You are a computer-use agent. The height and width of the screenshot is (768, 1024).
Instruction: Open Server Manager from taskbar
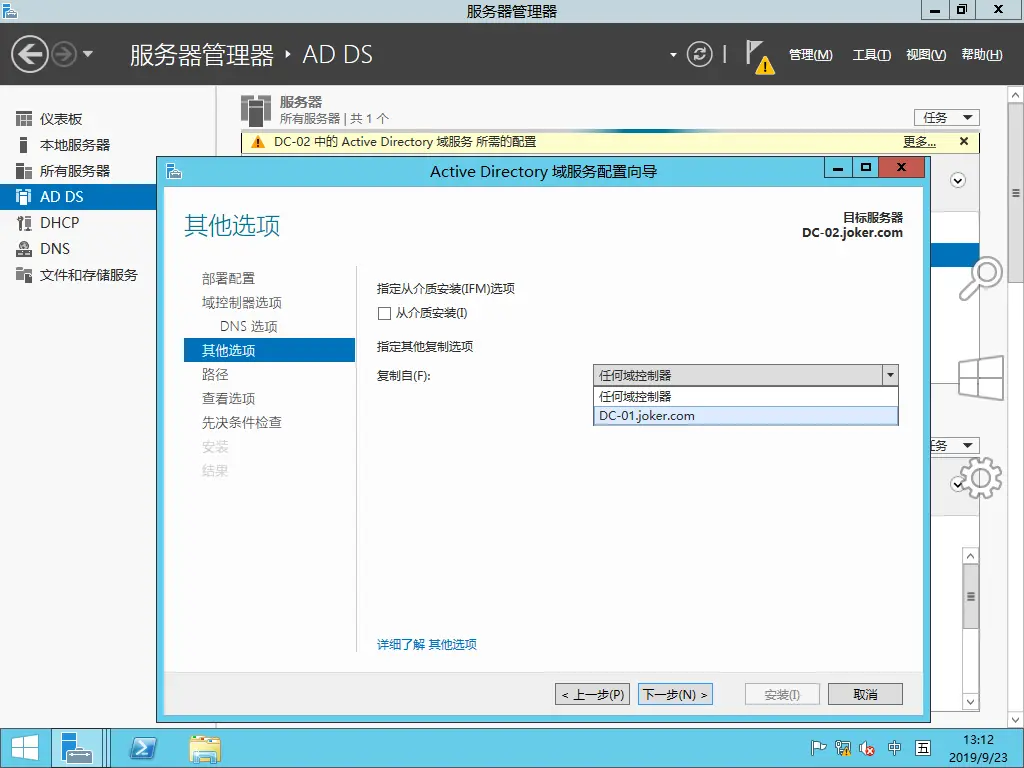tap(76, 748)
